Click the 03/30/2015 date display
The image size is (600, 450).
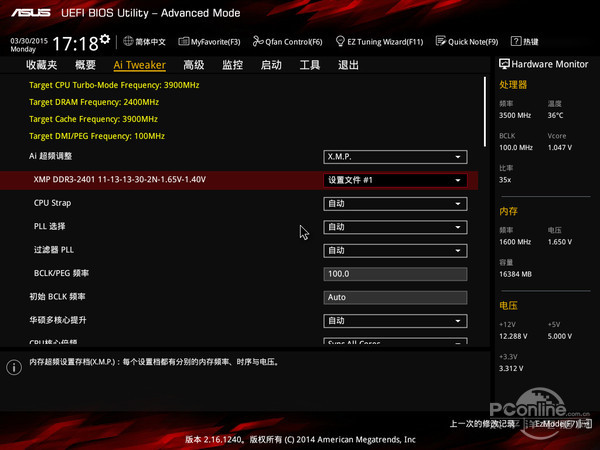point(29,41)
